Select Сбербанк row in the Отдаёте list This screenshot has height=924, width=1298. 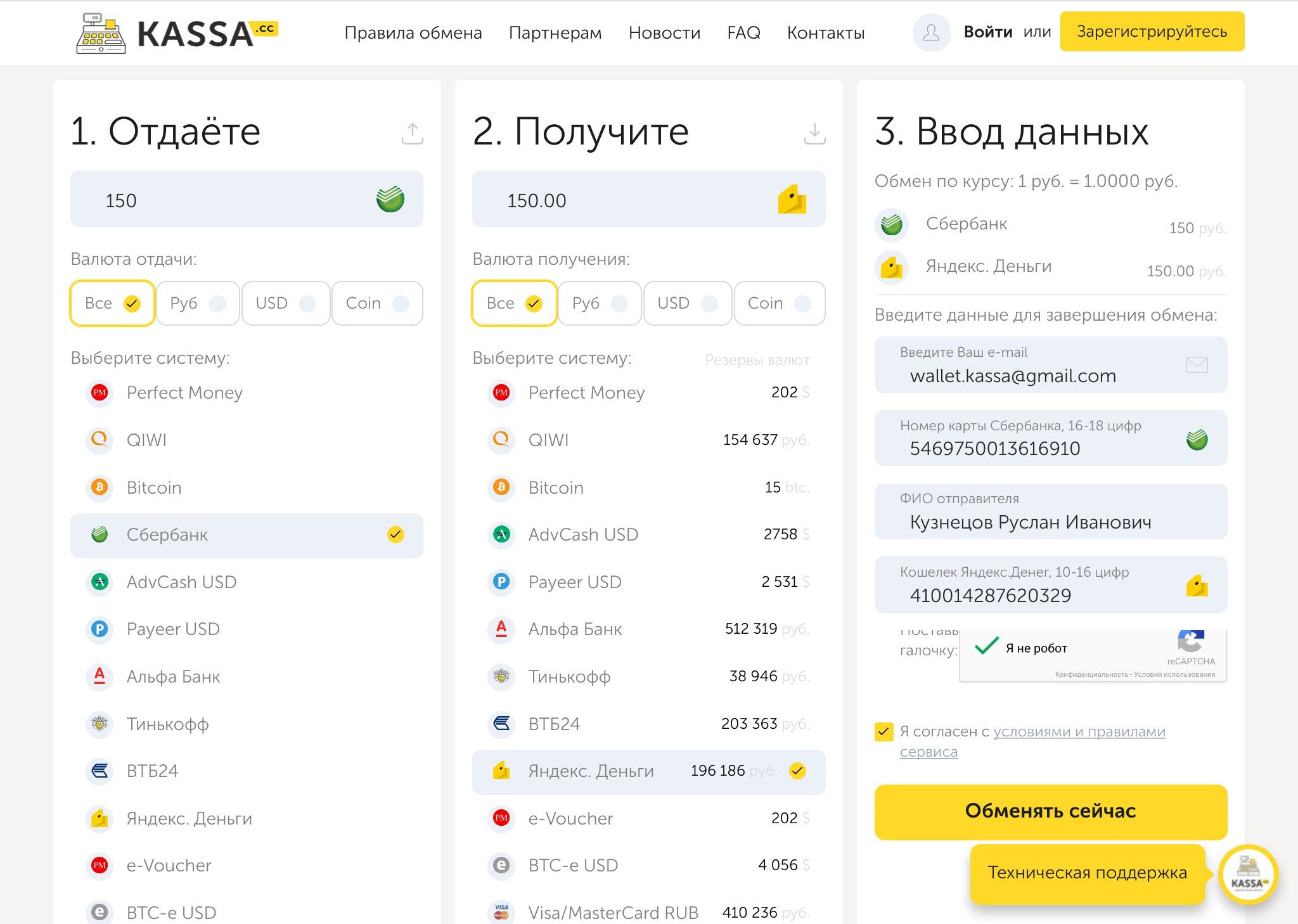247,535
